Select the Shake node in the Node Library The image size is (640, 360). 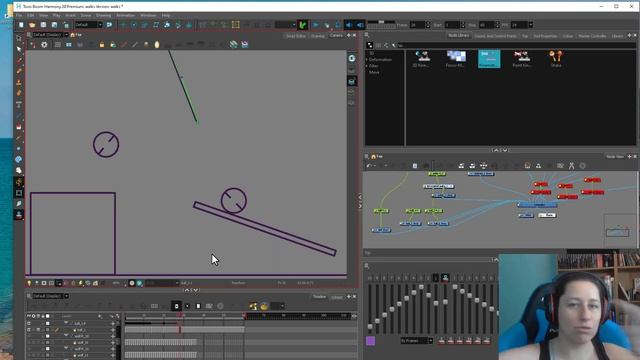(x=556, y=59)
